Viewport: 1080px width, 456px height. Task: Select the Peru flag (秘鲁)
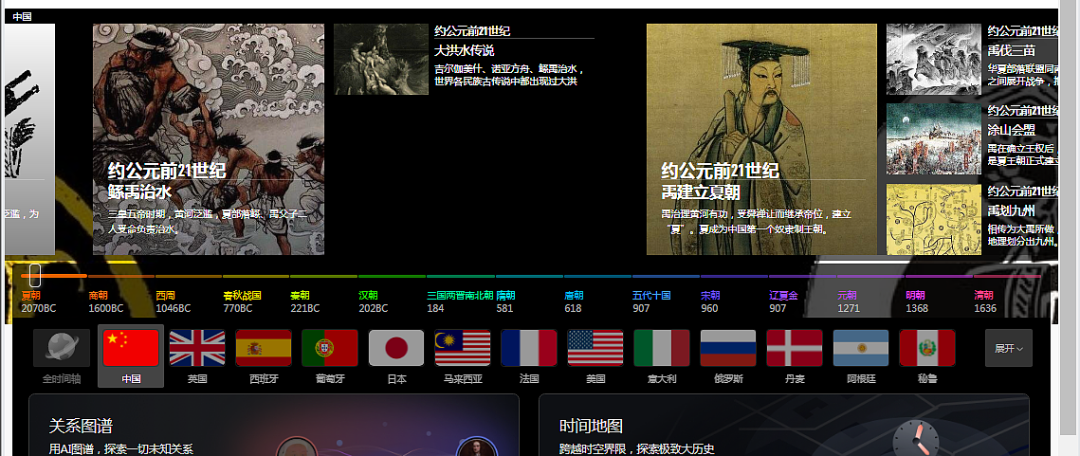coord(928,348)
